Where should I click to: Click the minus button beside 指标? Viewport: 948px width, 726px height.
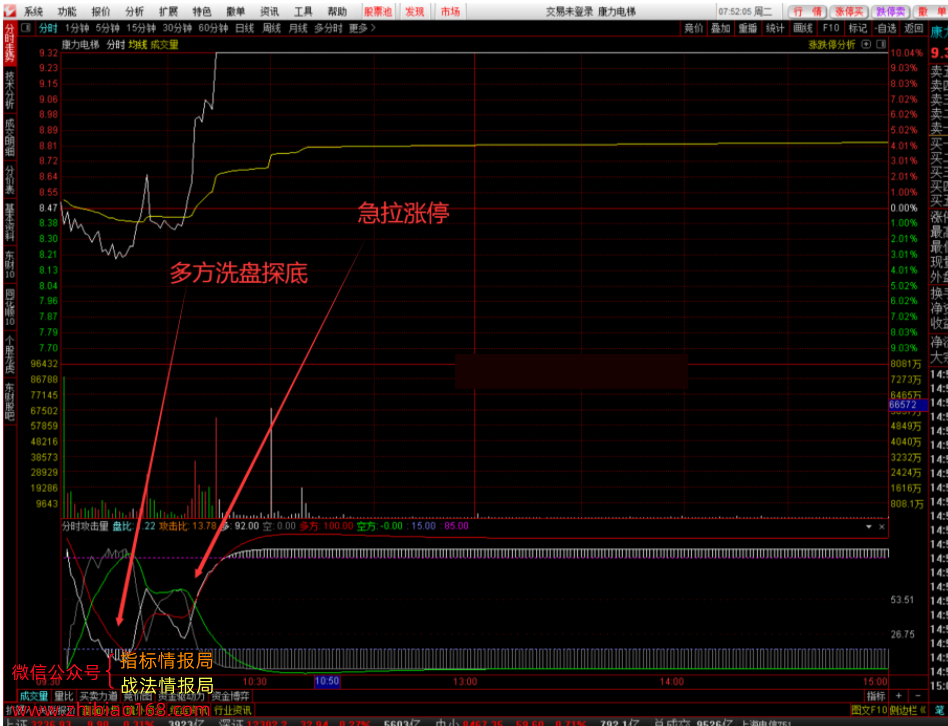tap(918, 696)
